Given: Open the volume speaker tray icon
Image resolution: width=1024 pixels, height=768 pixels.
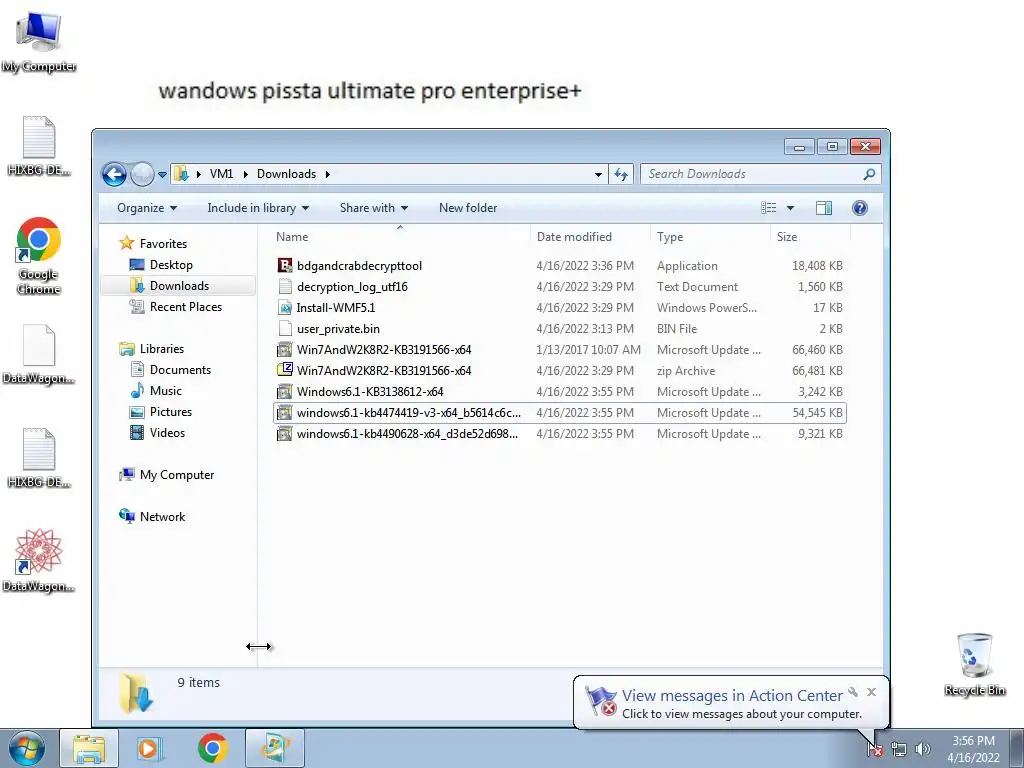Looking at the screenshot, I should pos(922,749).
